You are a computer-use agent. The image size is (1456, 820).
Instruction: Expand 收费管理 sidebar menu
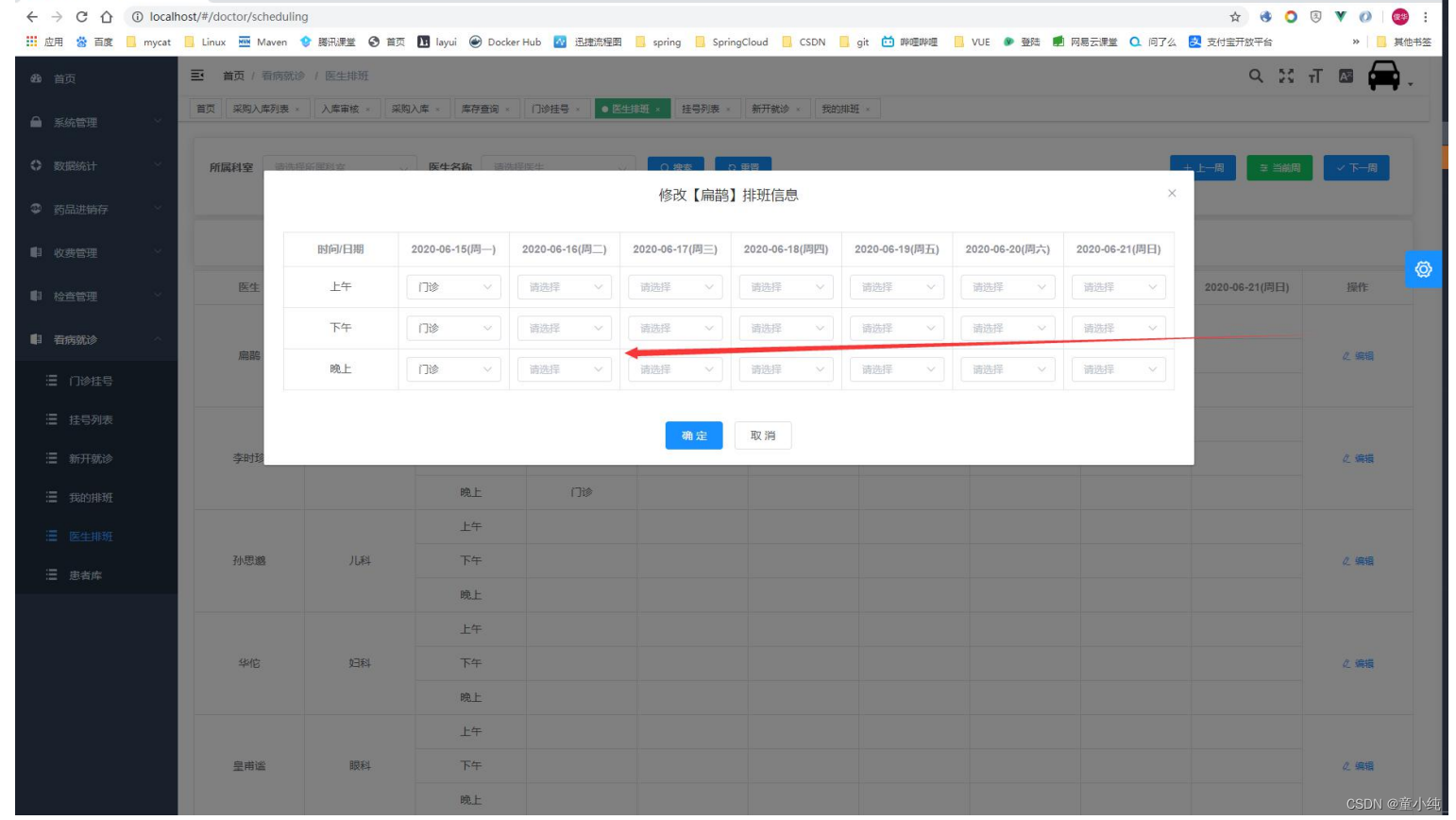coord(96,252)
